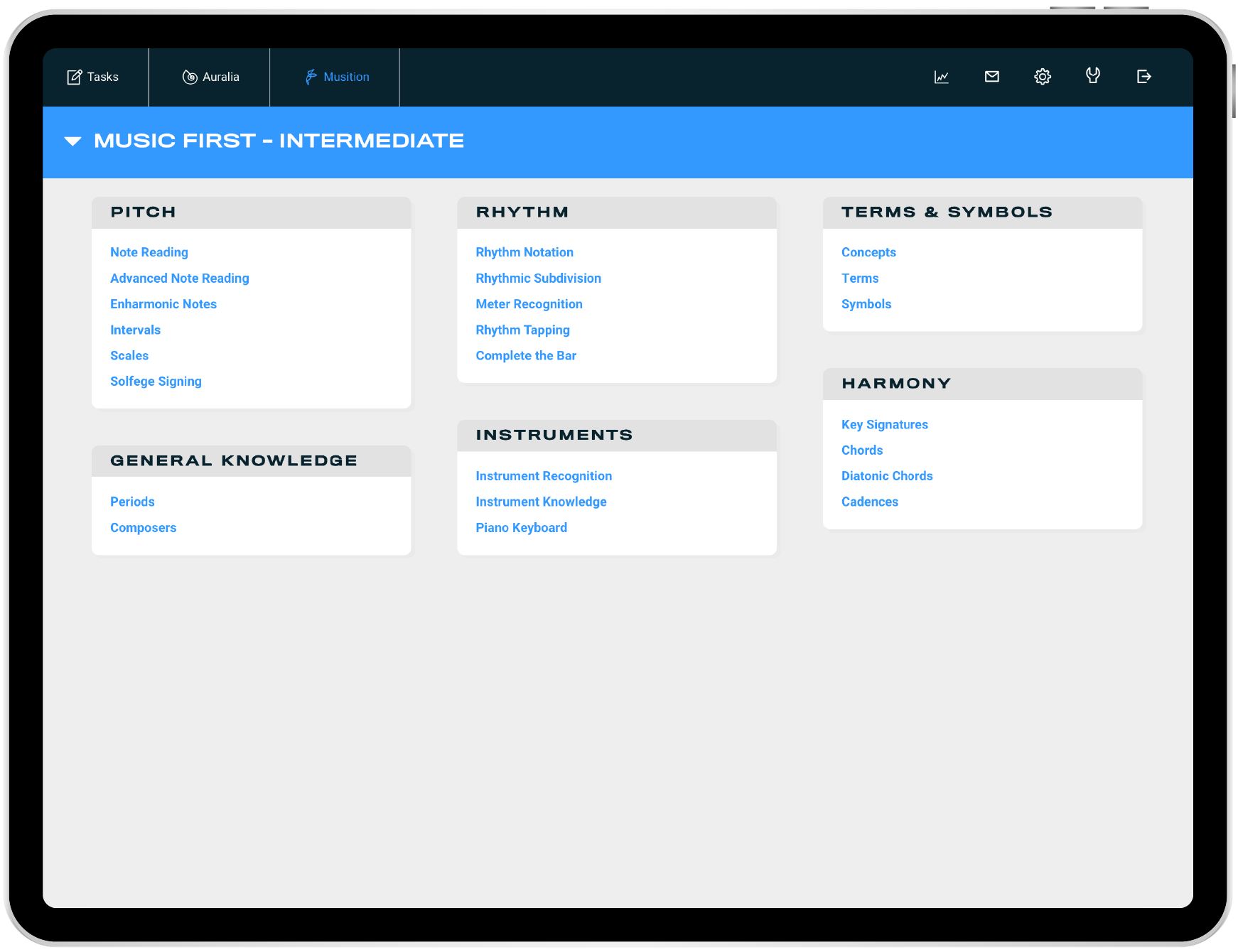1238x952 pixels.
Task: Select Diatonic Chords exercise
Action: tap(887, 475)
